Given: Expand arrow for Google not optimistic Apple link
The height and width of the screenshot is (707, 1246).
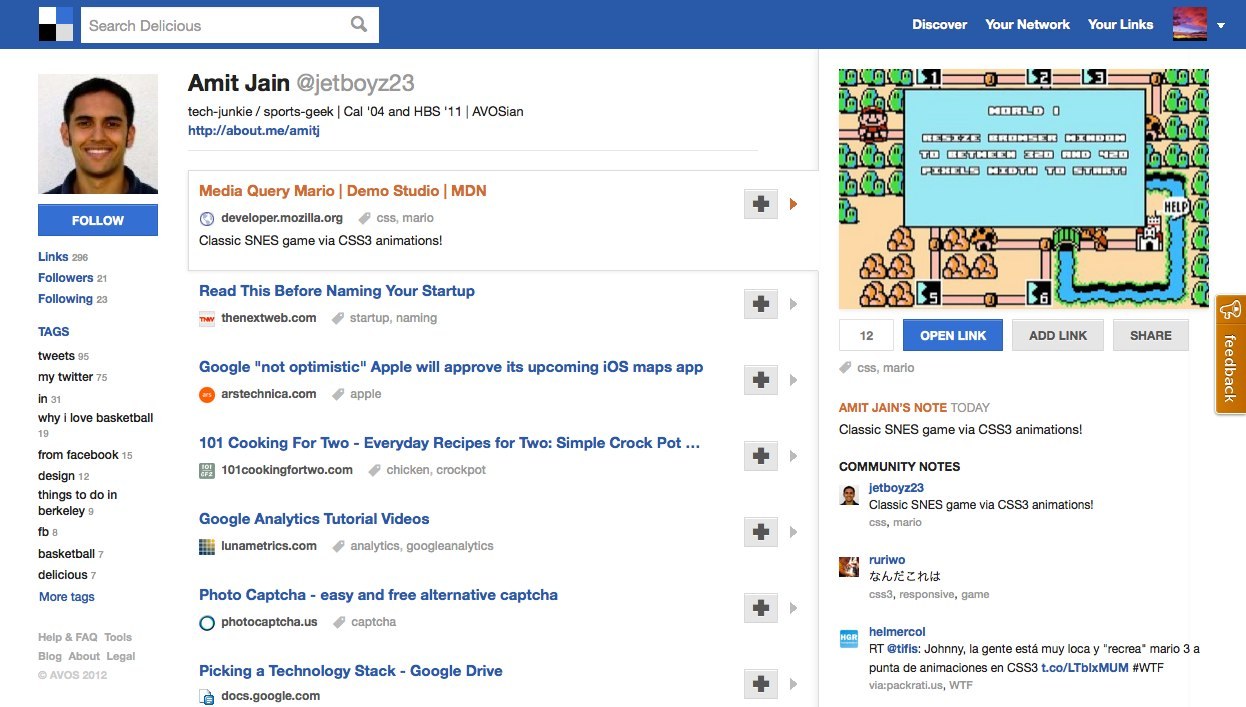Looking at the screenshot, I should coord(794,380).
